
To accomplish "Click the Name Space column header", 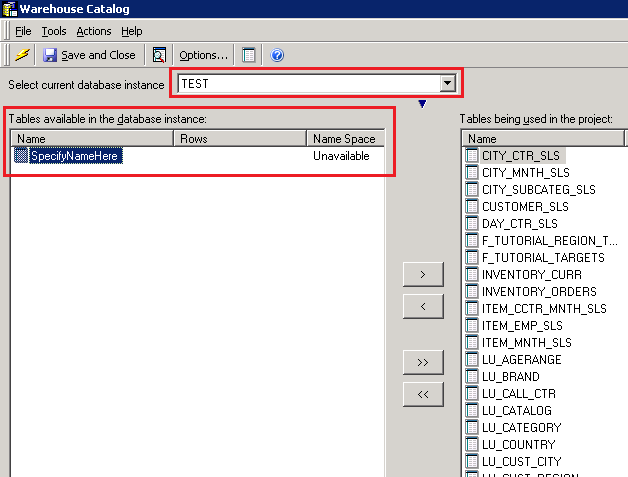I will tap(345, 139).
